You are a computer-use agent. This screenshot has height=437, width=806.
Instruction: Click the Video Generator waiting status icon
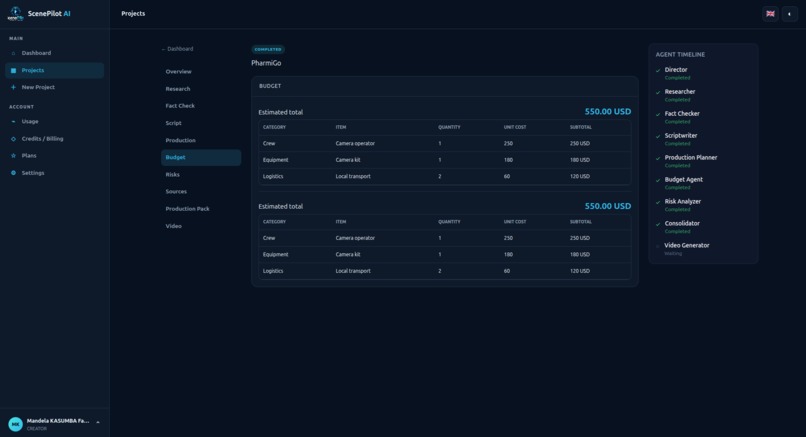pos(658,246)
